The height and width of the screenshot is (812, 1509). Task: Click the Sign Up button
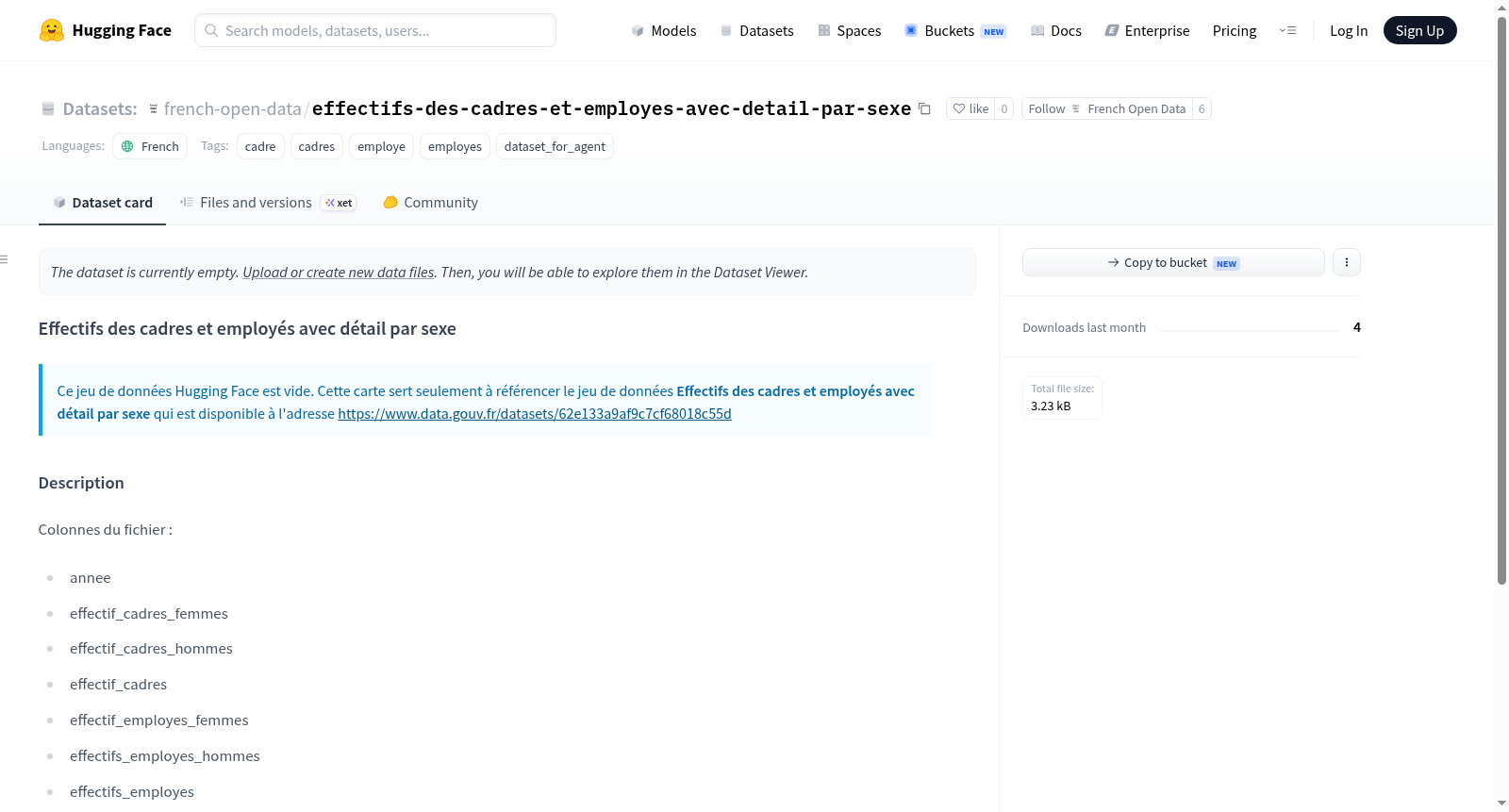coord(1419,30)
